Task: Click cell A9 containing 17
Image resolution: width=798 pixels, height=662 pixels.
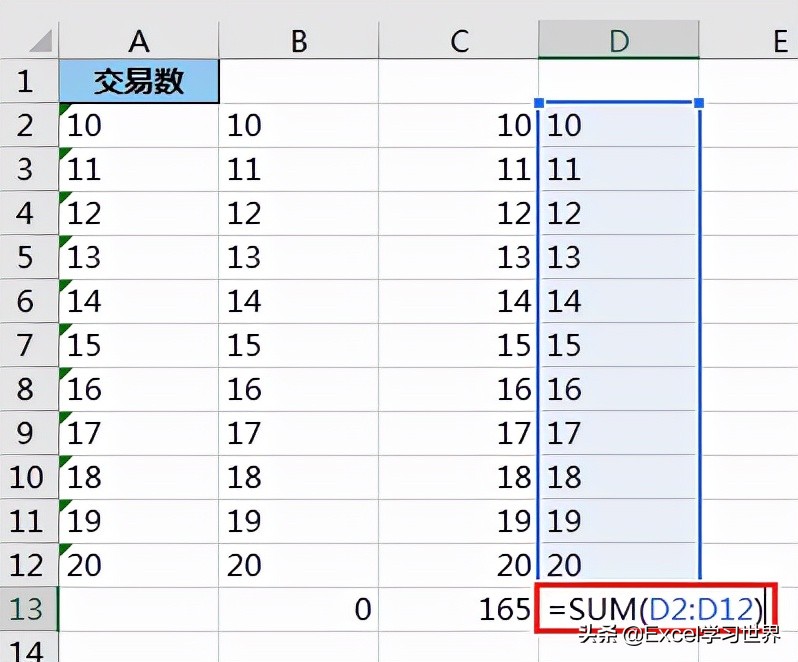Action: coord(139,433)
